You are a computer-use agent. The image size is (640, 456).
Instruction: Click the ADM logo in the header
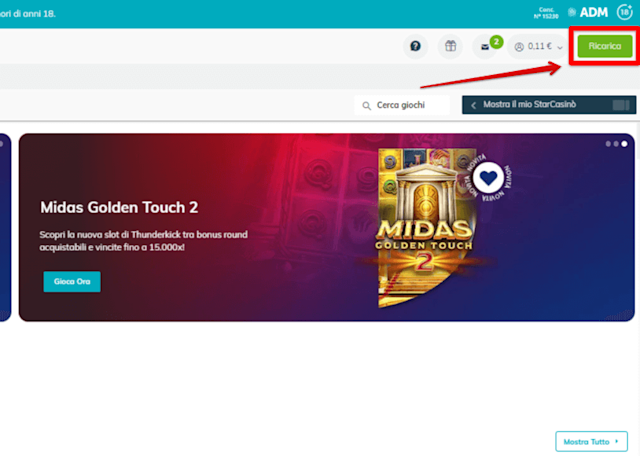pos(589,13)
